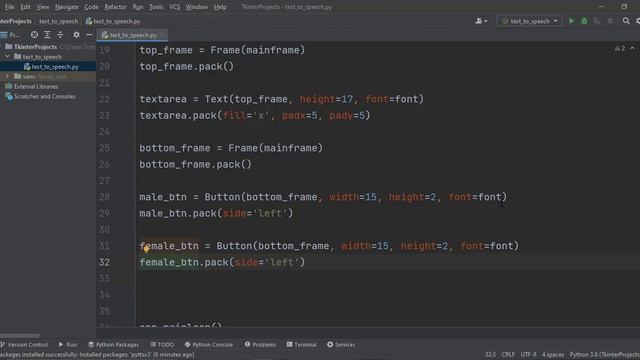Open the Refactor menu
Viewport: 640px width, 360px height.
116,7
